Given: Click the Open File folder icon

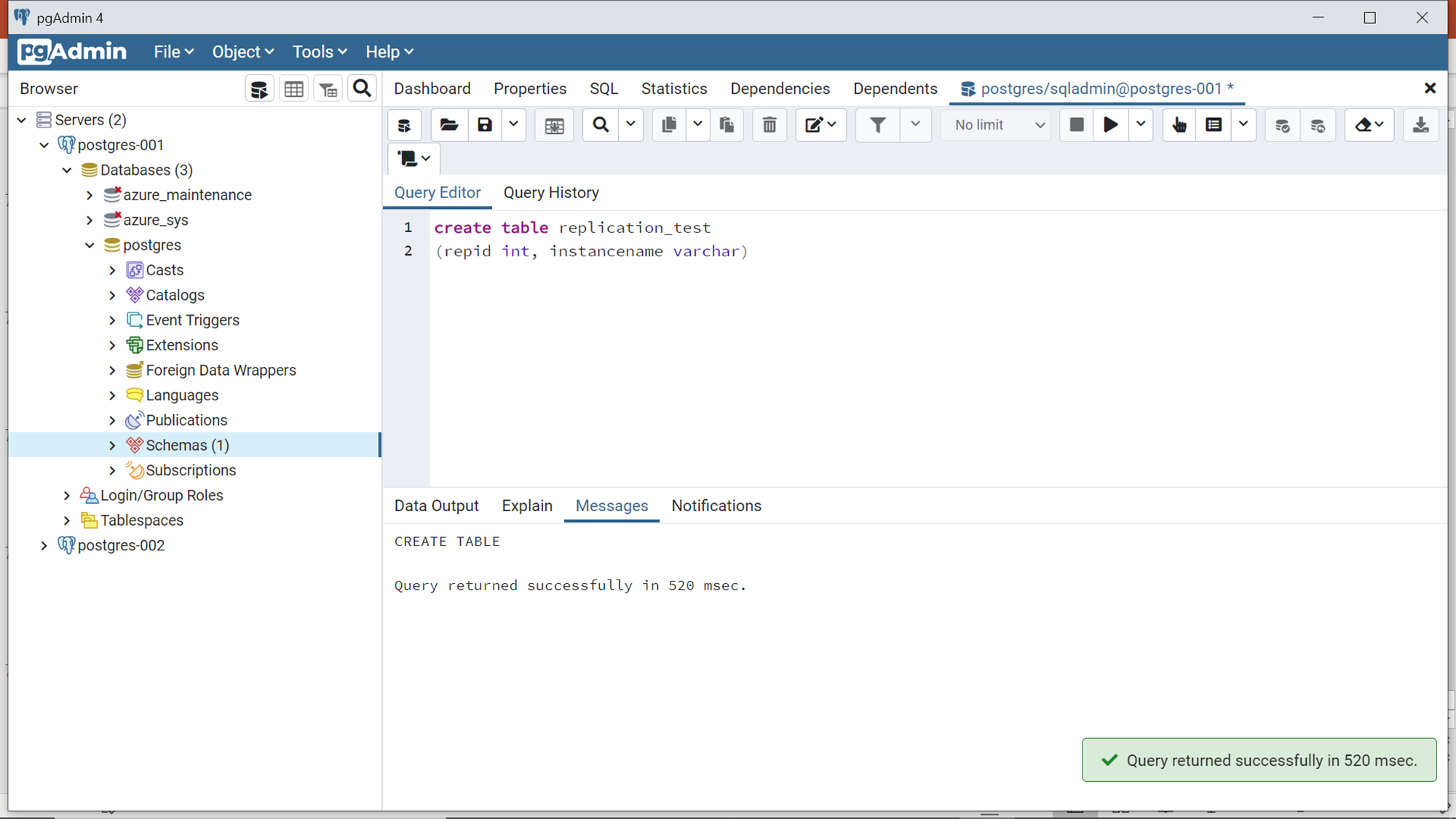Looking at the screenshot, I should (x=448, y=125).
